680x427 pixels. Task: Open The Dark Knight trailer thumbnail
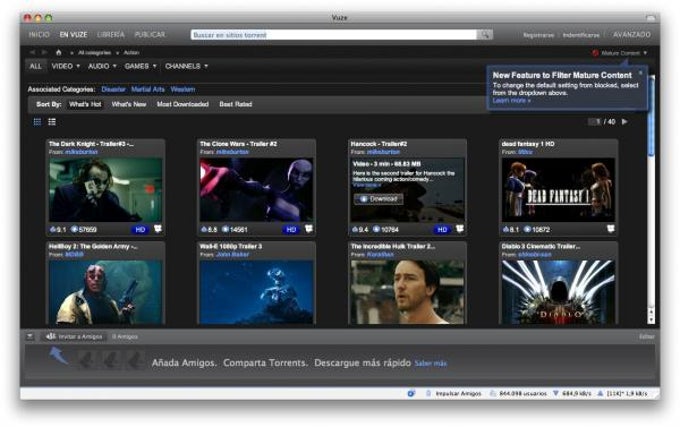click(x=105, y=189)
